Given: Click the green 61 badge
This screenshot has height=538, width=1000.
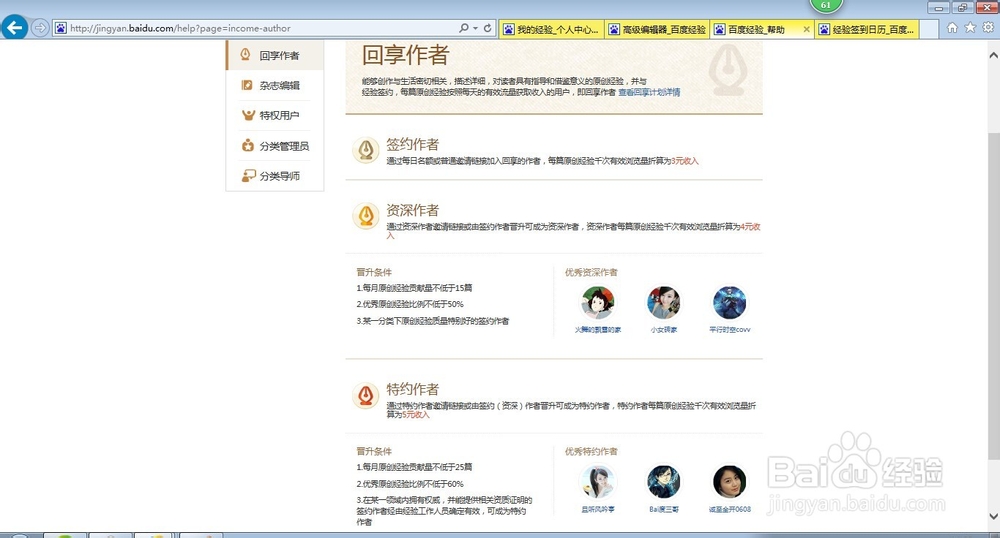Looking at the screenshot, I should pyautogui.click(x=826, y=5).
